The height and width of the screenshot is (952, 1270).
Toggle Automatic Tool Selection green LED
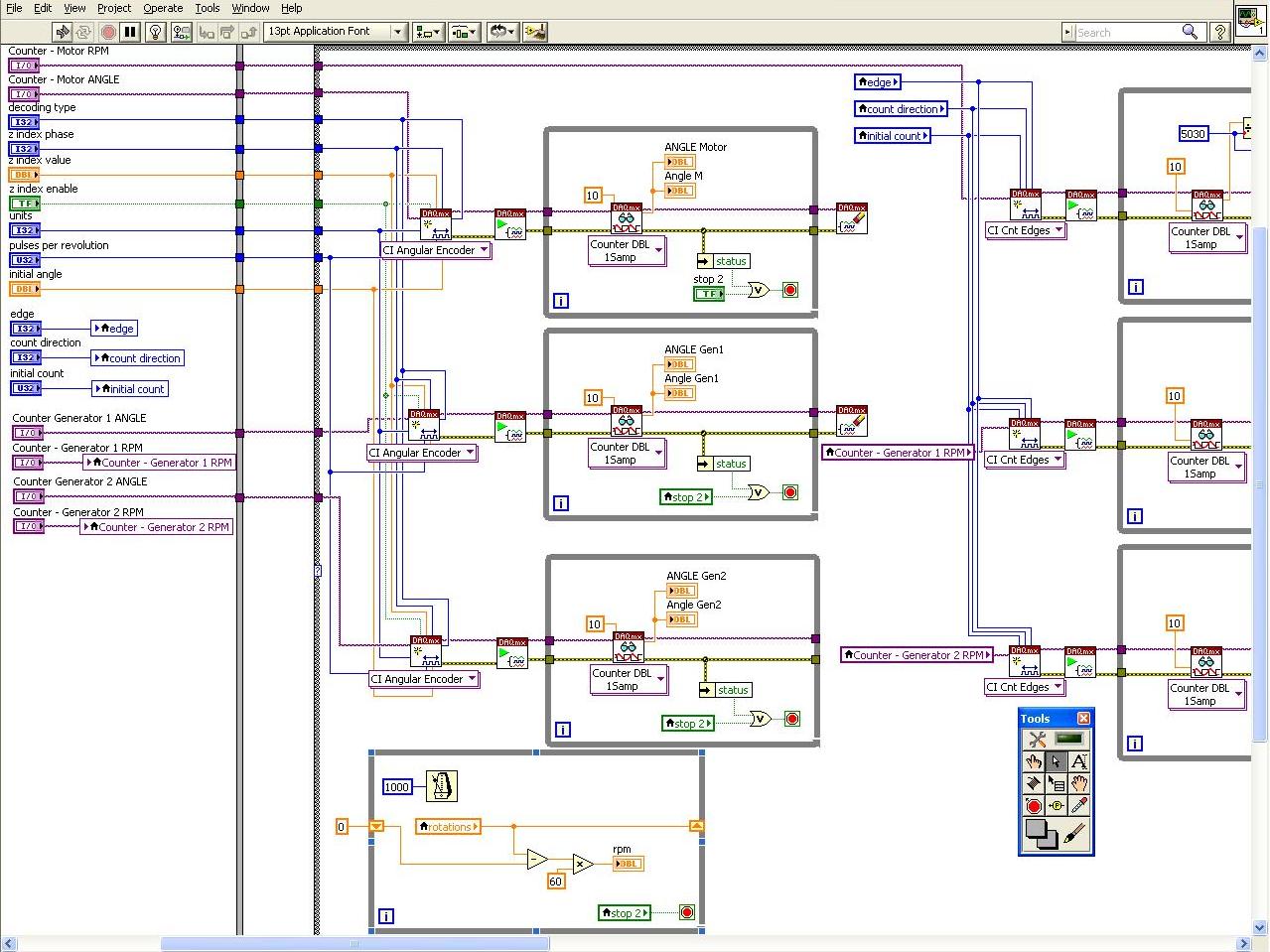(1070, 739)
